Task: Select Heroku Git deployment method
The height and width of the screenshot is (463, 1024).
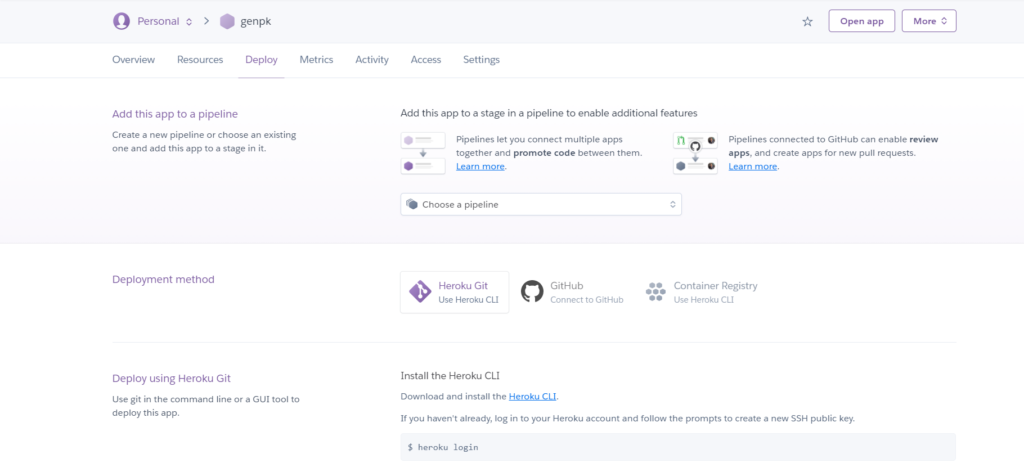Action: (x=455, y=292)
